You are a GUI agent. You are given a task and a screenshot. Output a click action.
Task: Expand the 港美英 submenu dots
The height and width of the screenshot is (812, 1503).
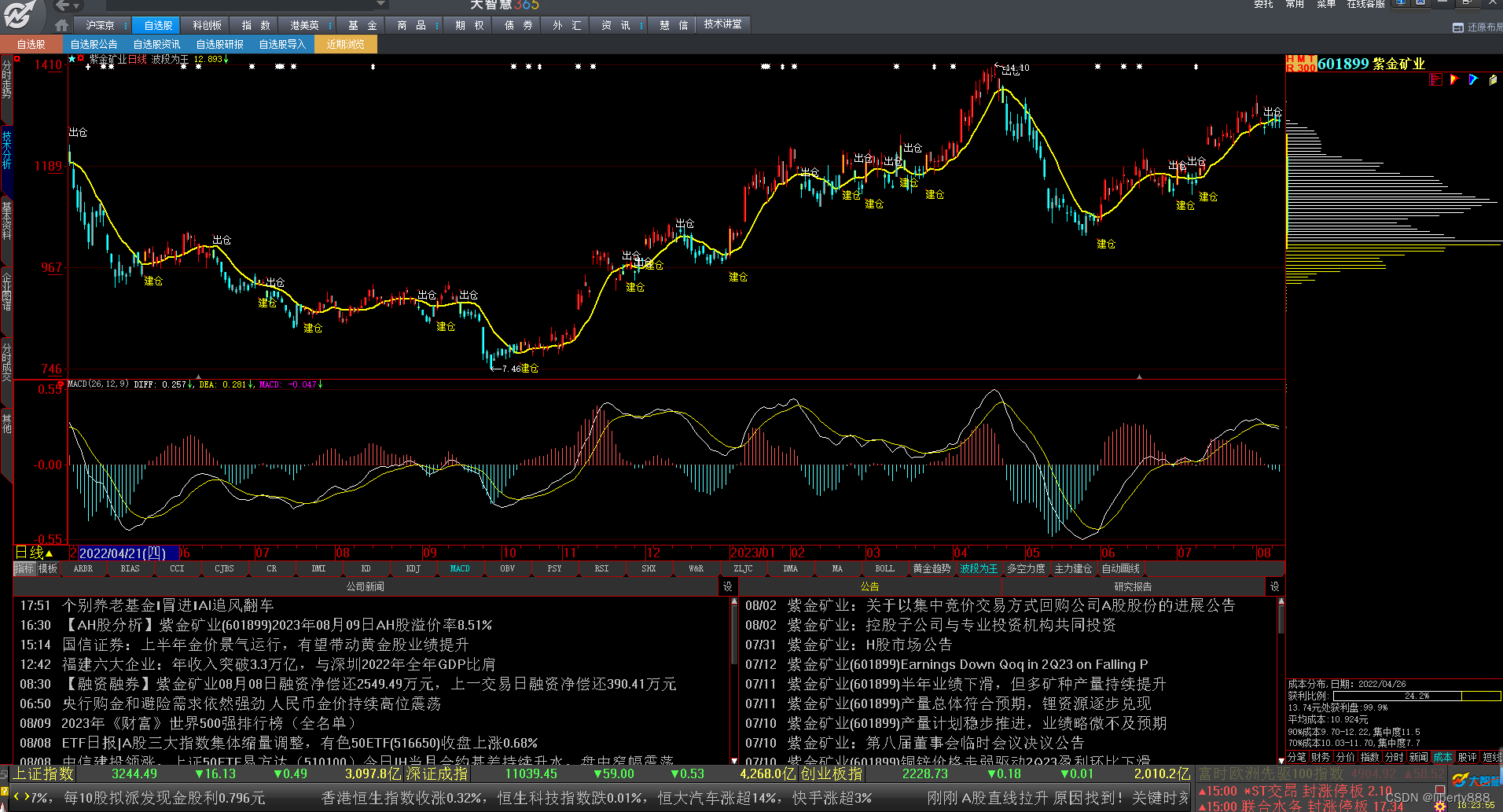click(329, 25)
